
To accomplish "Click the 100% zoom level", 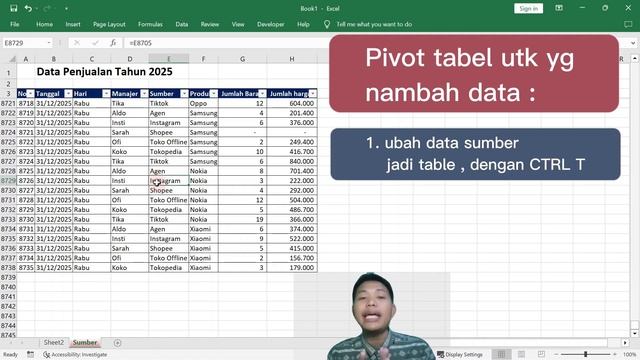I will click(x=629, y=354).
